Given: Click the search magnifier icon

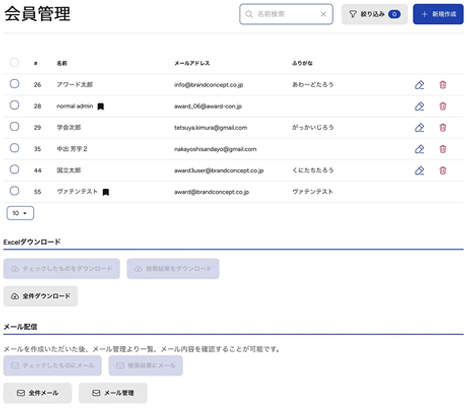Looking at the screenshot, I should [x=249, y=14].
